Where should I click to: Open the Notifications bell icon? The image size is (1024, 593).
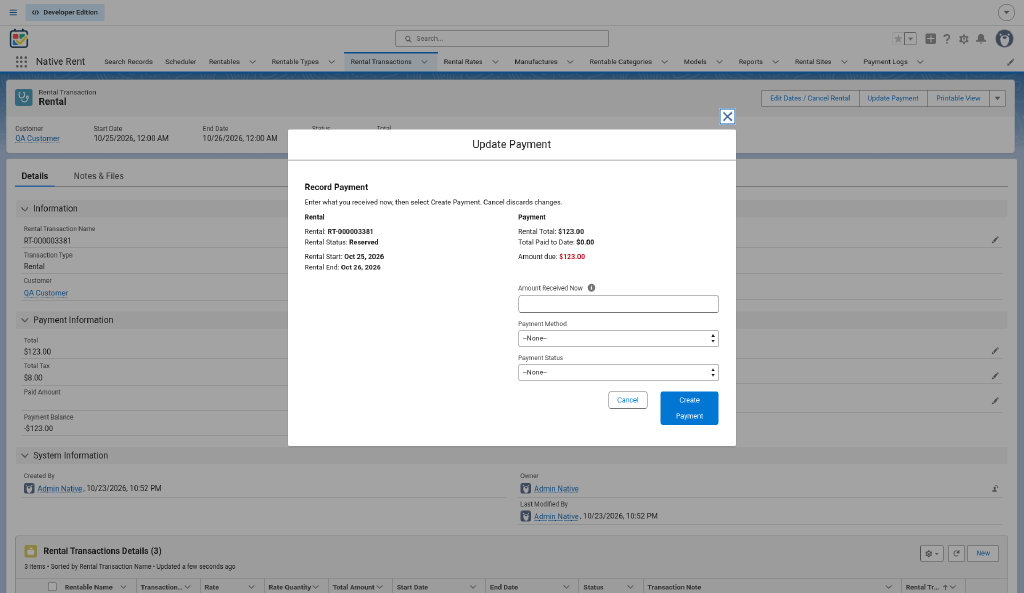coord(981,39)
